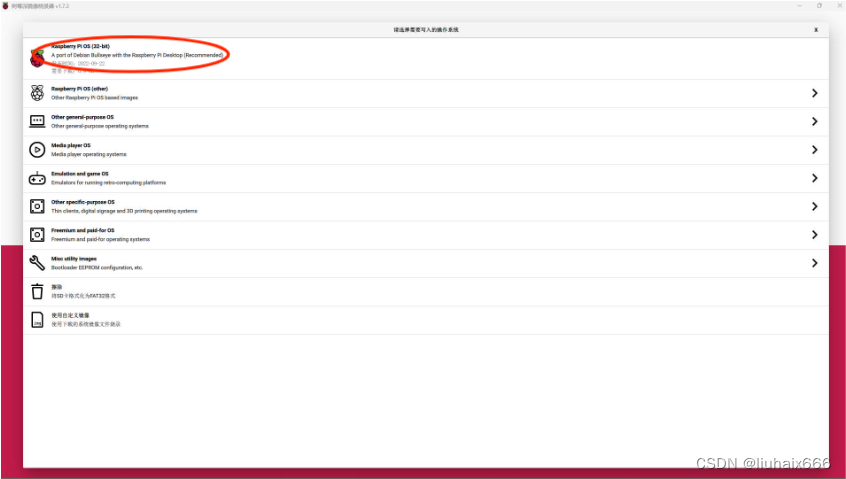Click the description about formatting SD card as FAT32
Viewport: 846px width, 479px height.
pyautogui.click(x=83, y=296)
